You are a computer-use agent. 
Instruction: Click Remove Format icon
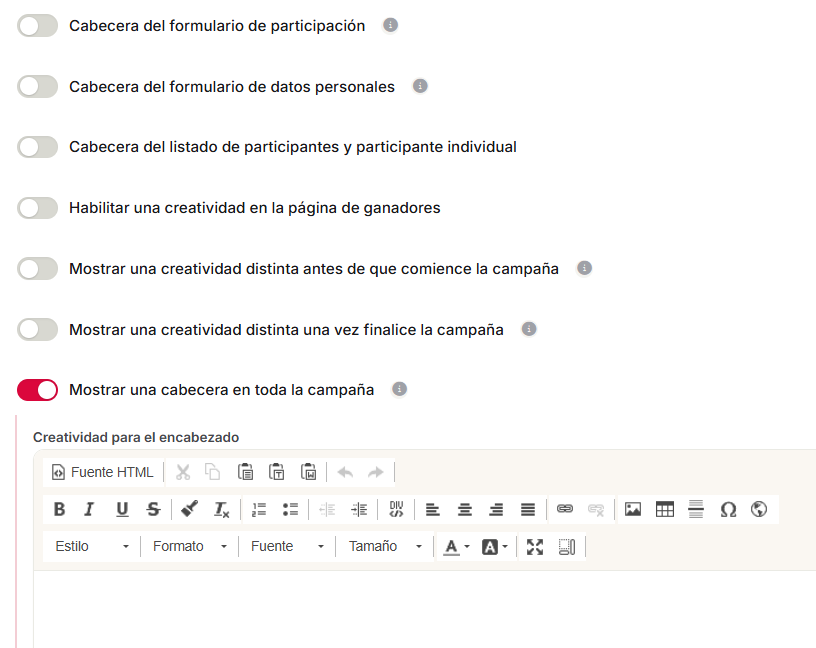coord(222,509)
